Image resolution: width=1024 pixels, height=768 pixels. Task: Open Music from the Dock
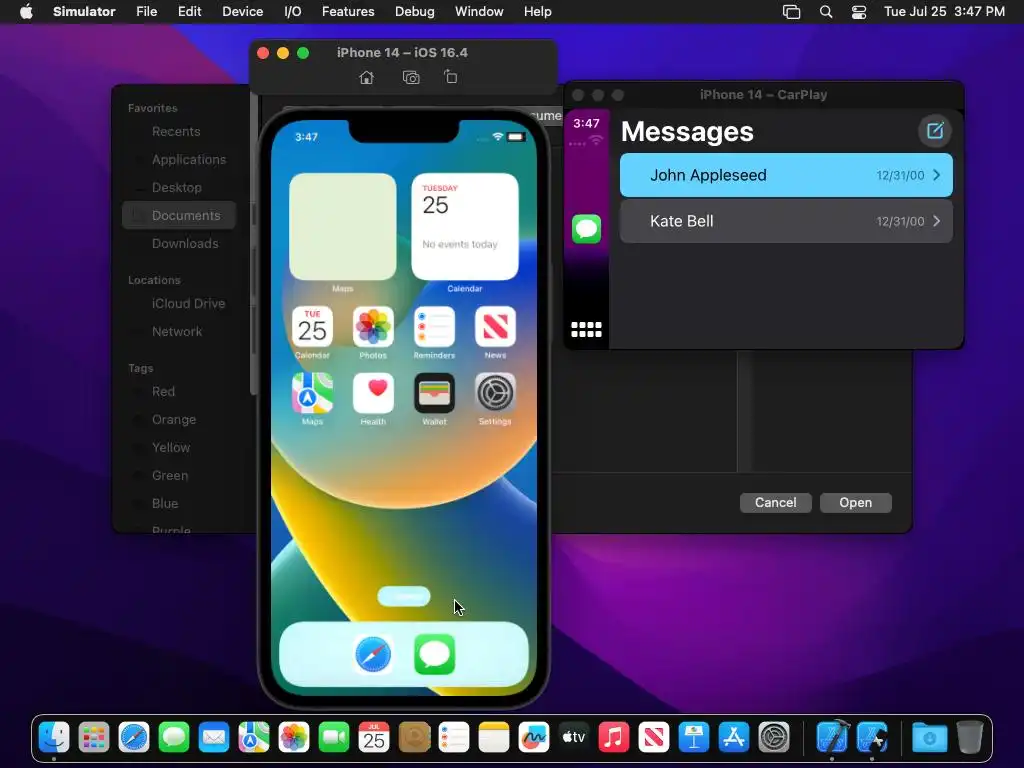[x=613, y=738]
